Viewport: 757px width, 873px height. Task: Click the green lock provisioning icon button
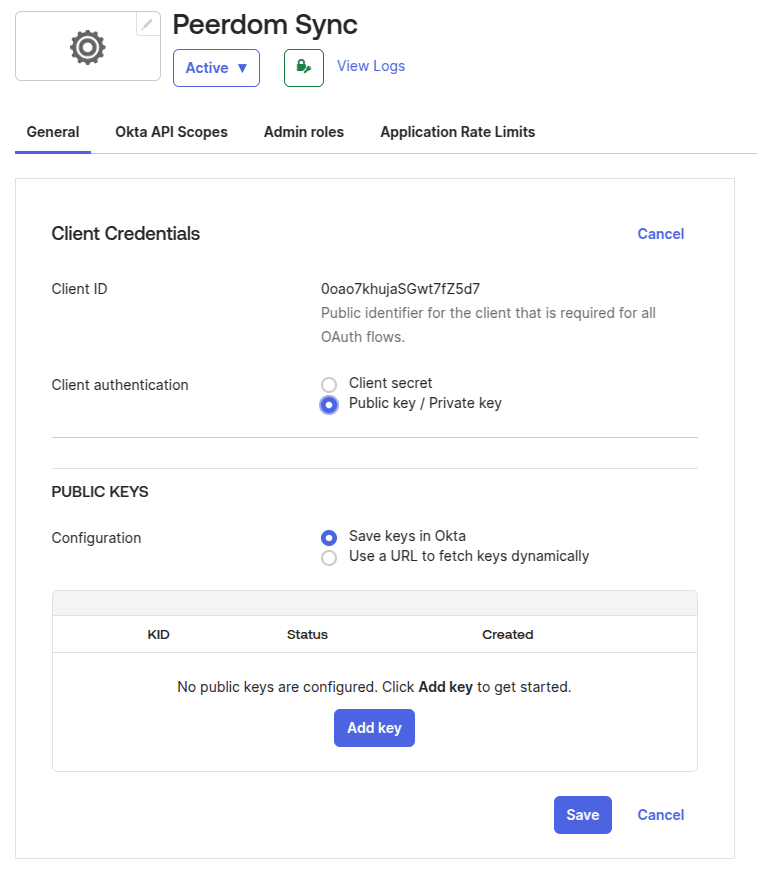point(303,68)
